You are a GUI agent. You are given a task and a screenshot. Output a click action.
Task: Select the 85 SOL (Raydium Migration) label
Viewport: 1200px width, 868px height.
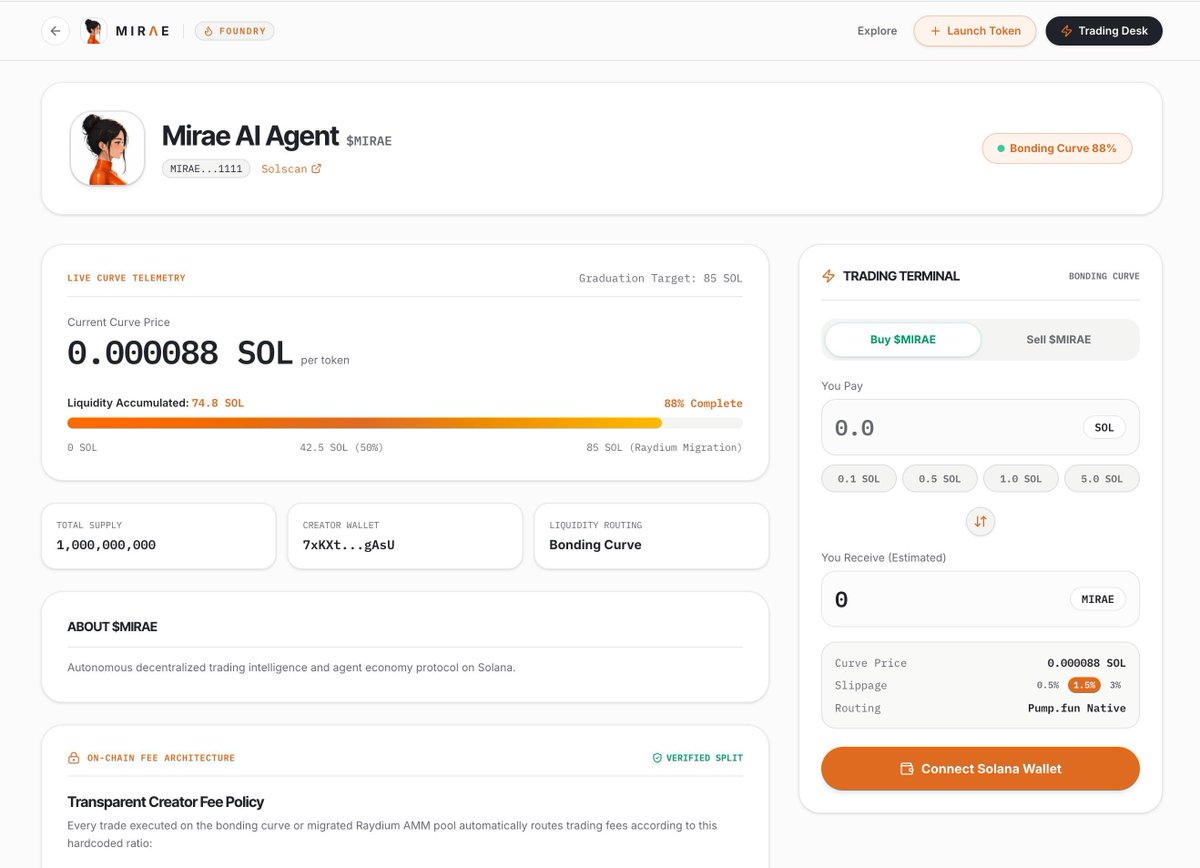click(665, 448)
